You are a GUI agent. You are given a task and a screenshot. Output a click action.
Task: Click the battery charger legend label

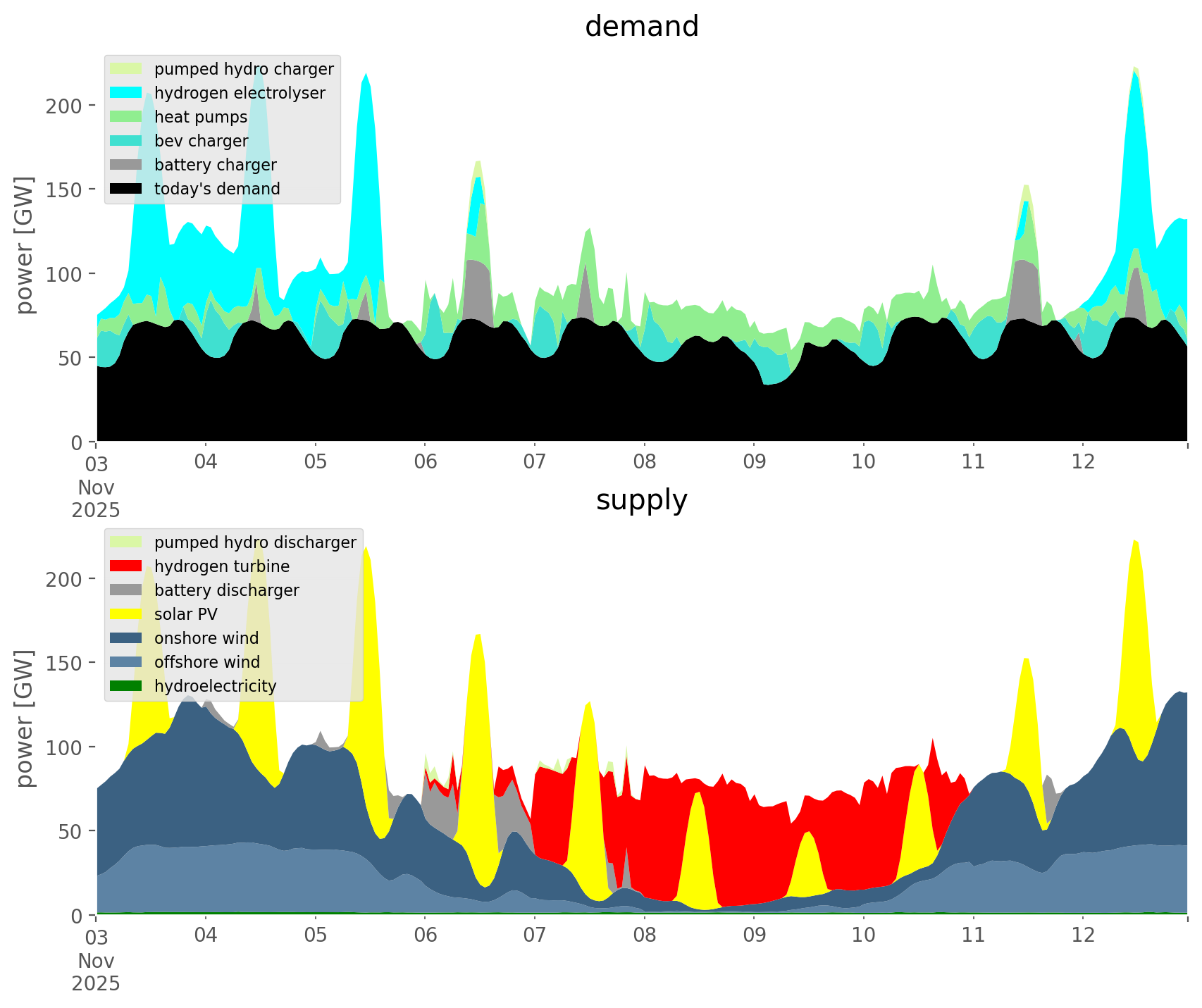[x=215, y=165]
